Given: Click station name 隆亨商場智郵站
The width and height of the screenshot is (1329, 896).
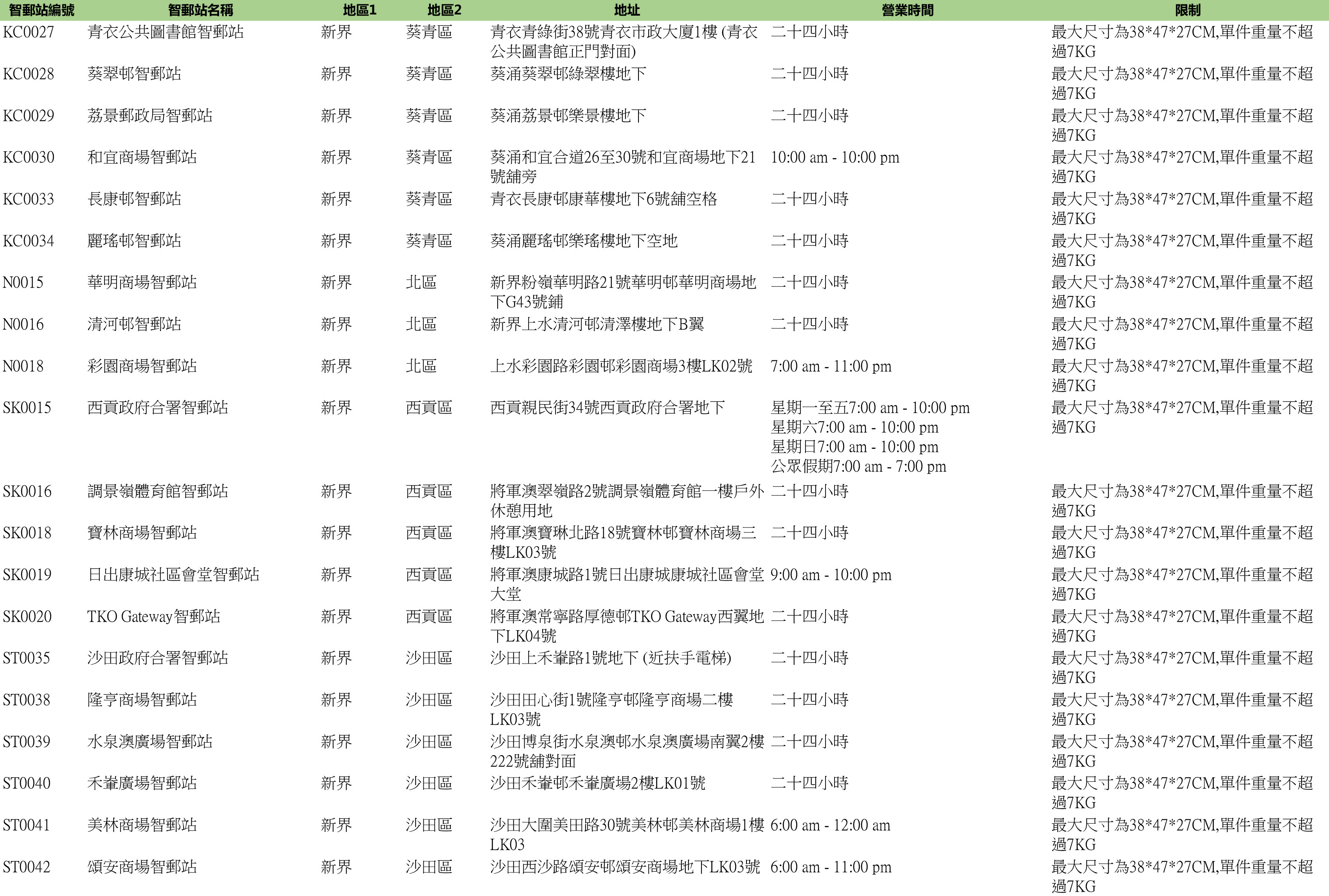Looking at the screenshot, I should click(142, 700).
